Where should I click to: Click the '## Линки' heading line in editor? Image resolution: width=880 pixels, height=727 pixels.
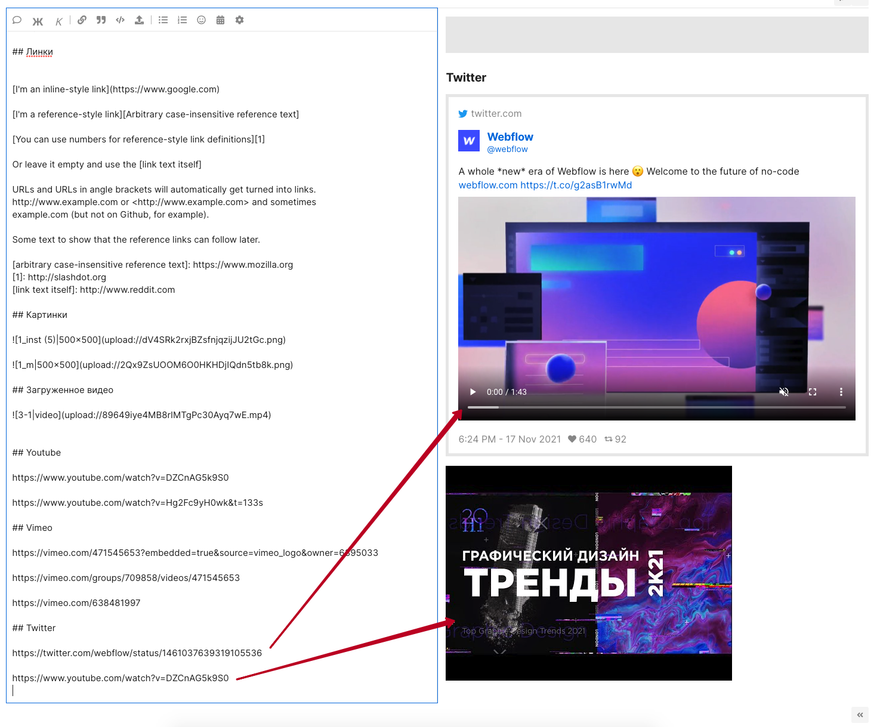(33, 52)
